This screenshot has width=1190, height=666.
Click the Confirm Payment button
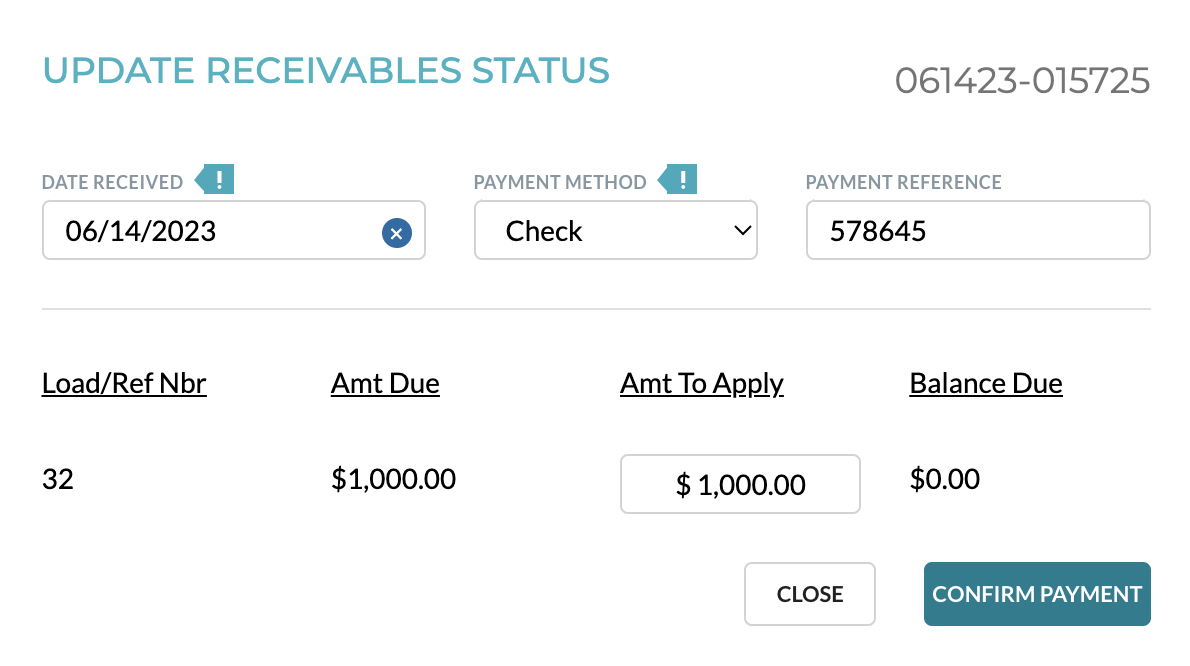[x=1036, y=594]
